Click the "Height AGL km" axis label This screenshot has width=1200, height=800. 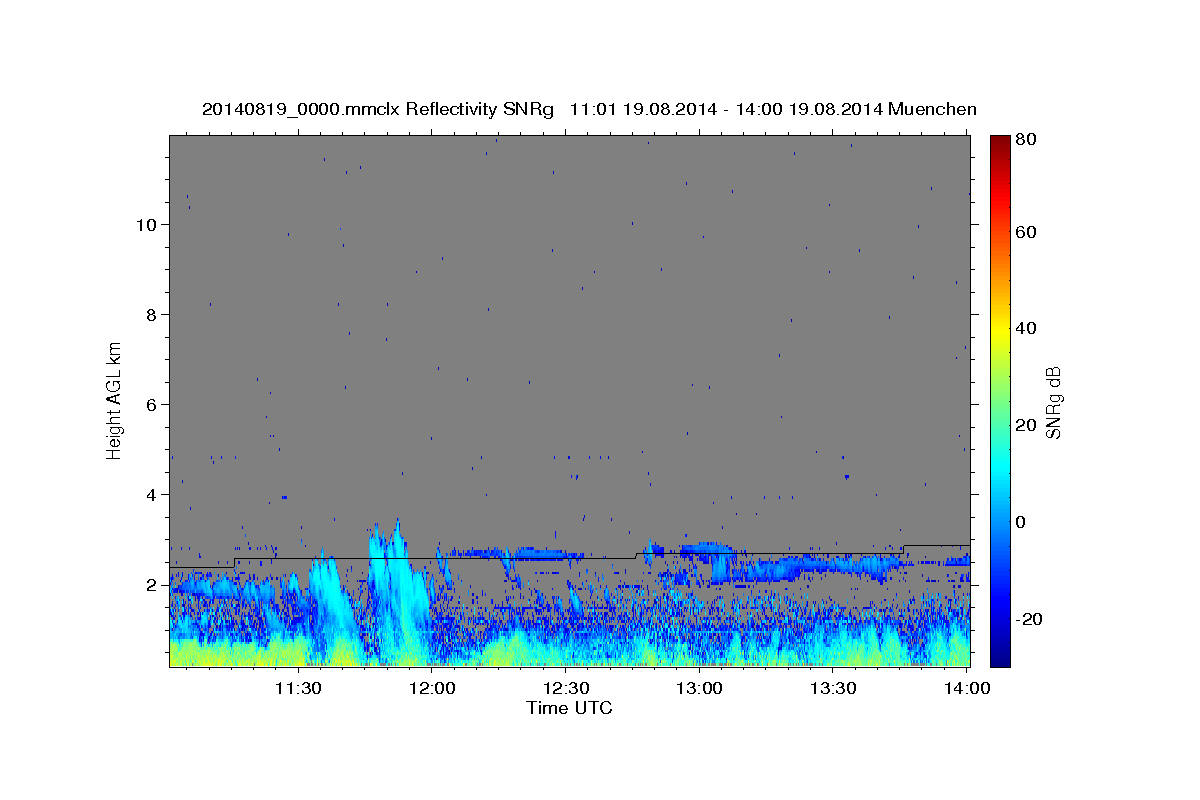click(115, 400)
